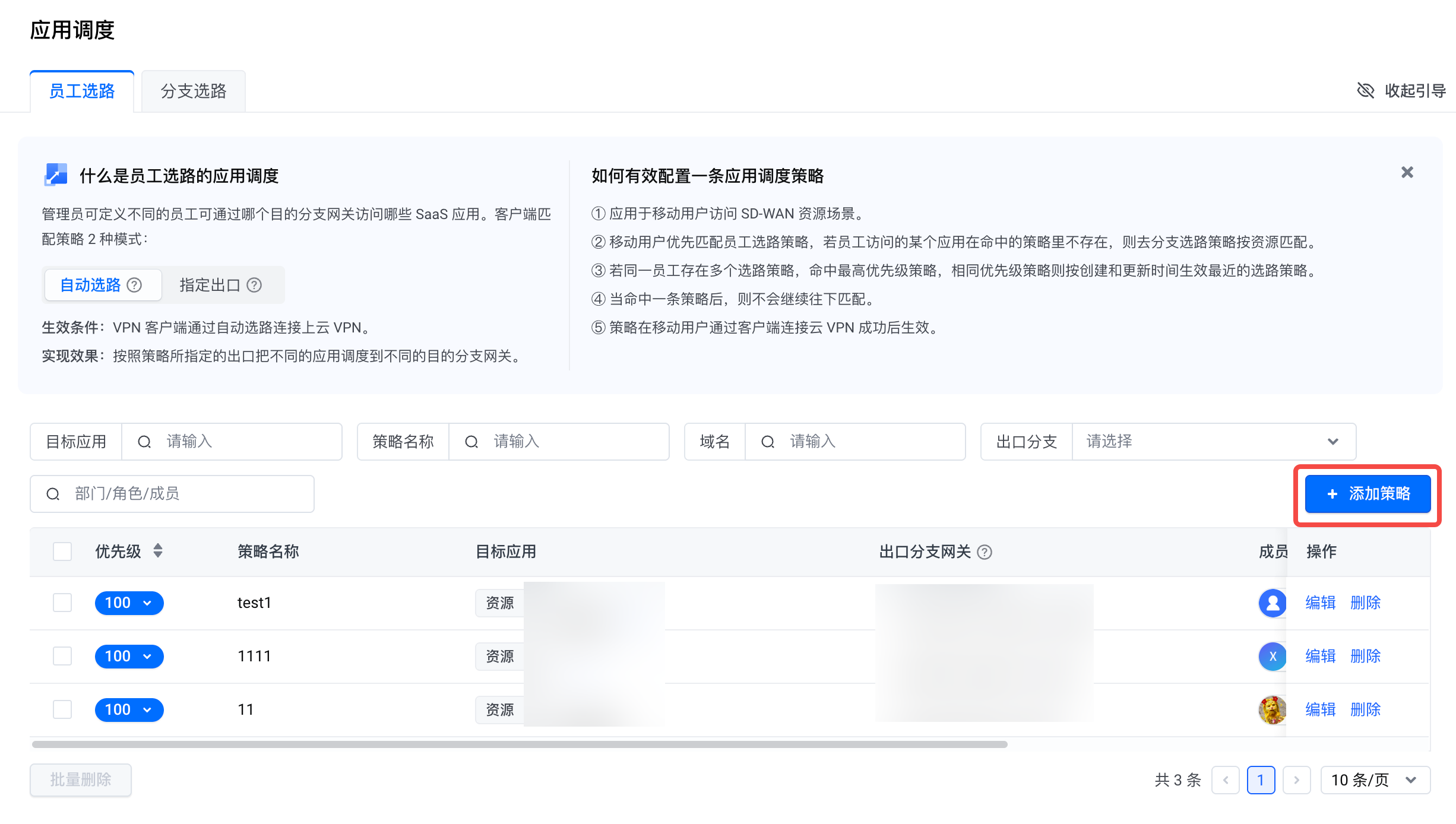1456x824 pixels.
Task: Click the search icon in 目标应用 field
Action: (144, 442)
